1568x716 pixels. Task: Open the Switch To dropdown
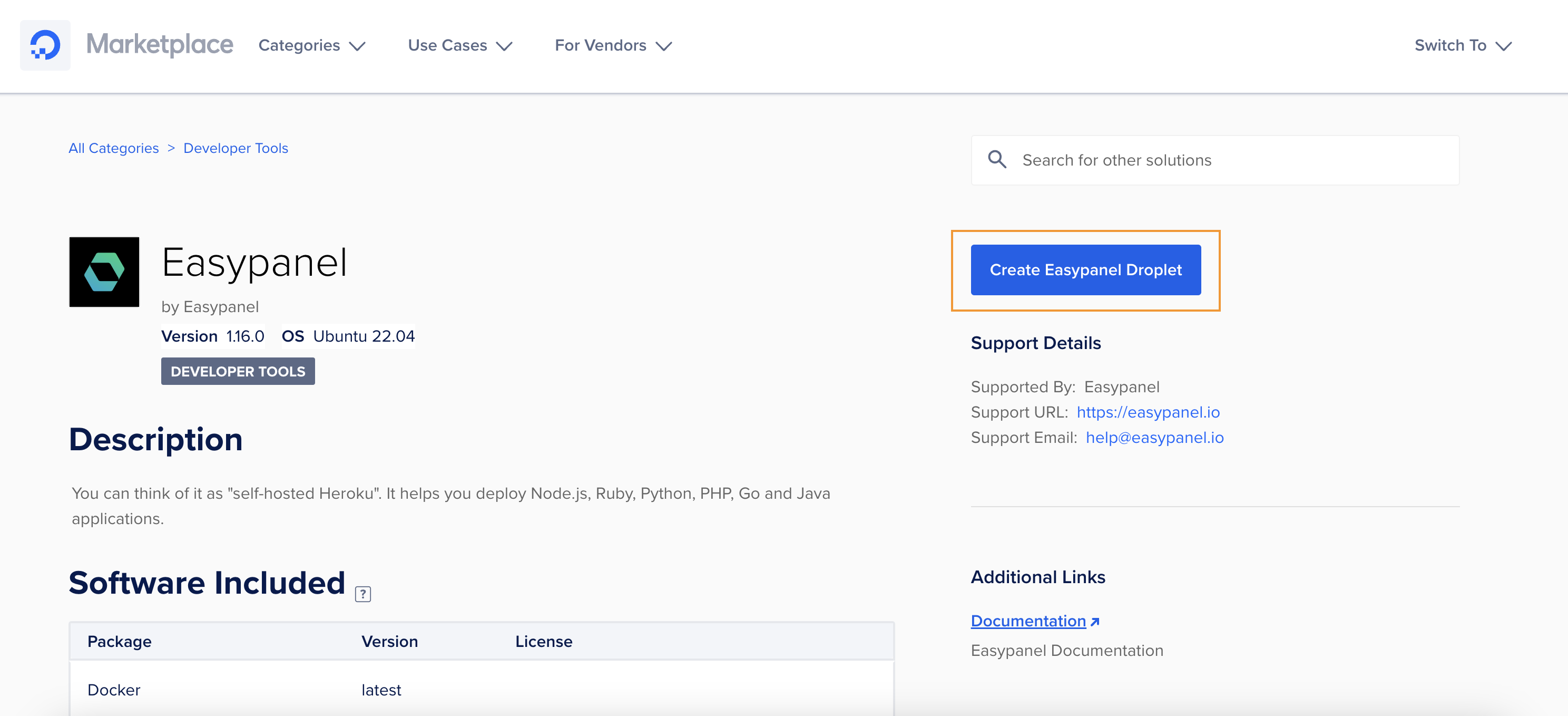click(1463, 45)
